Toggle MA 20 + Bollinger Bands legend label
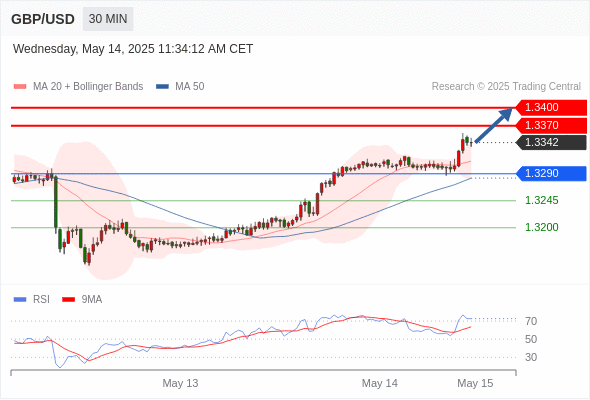 pos(88,87)
